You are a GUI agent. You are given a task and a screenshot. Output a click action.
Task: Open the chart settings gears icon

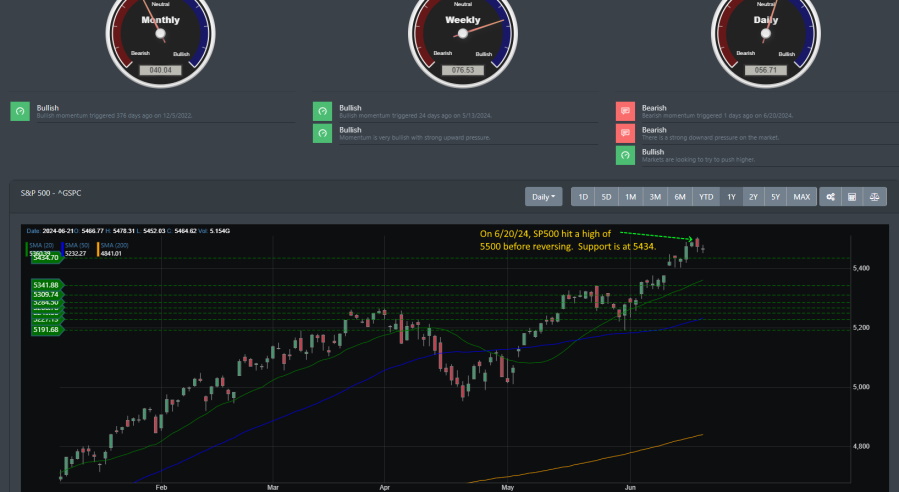pos(830,197)
